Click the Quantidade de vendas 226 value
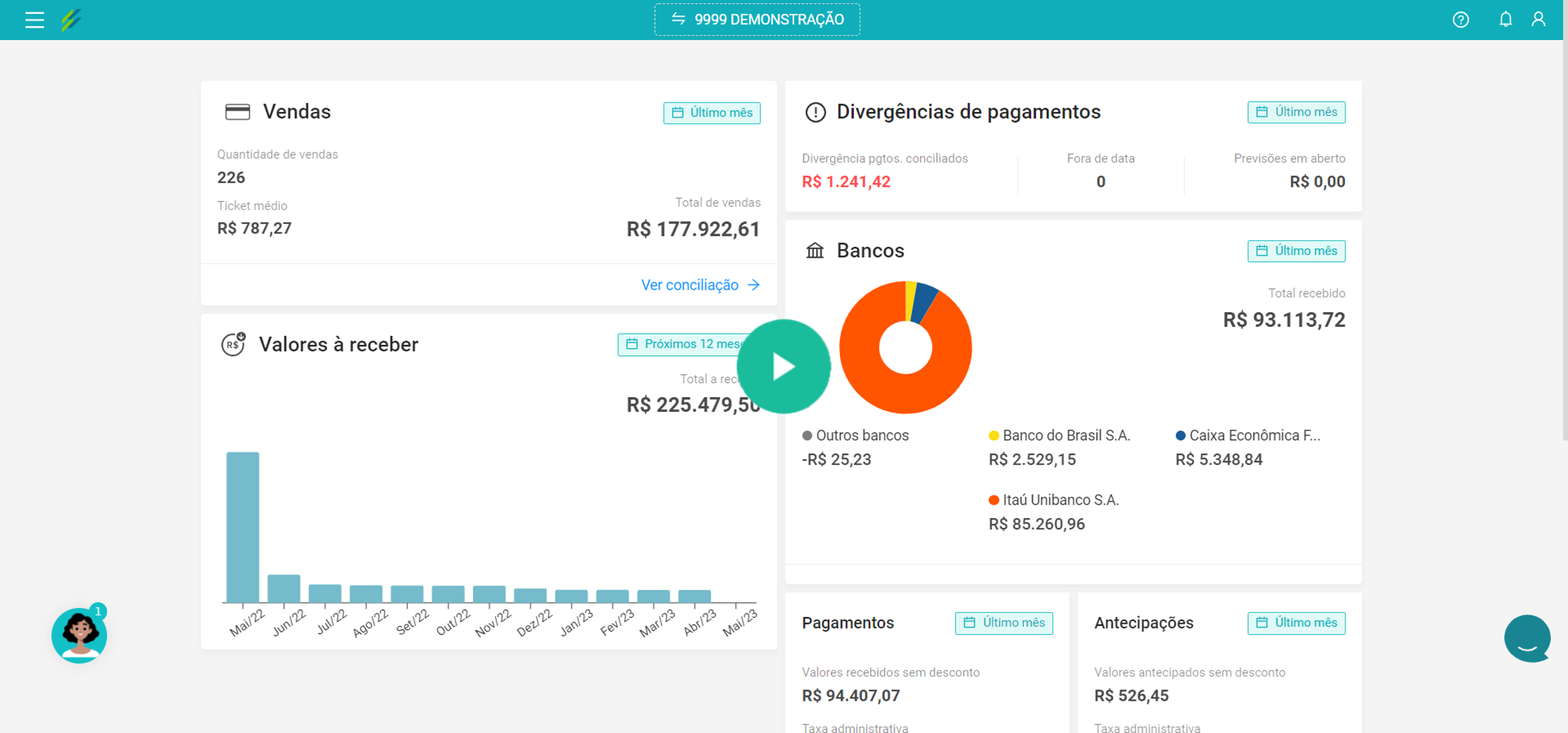 pos(231,178)
